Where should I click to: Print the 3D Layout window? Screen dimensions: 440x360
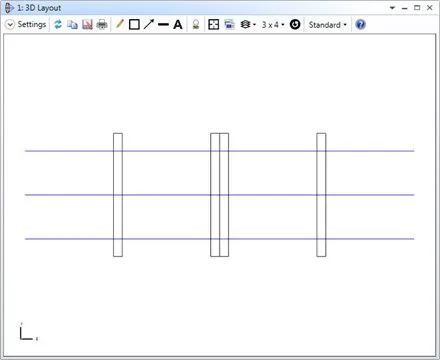point(102,25)
